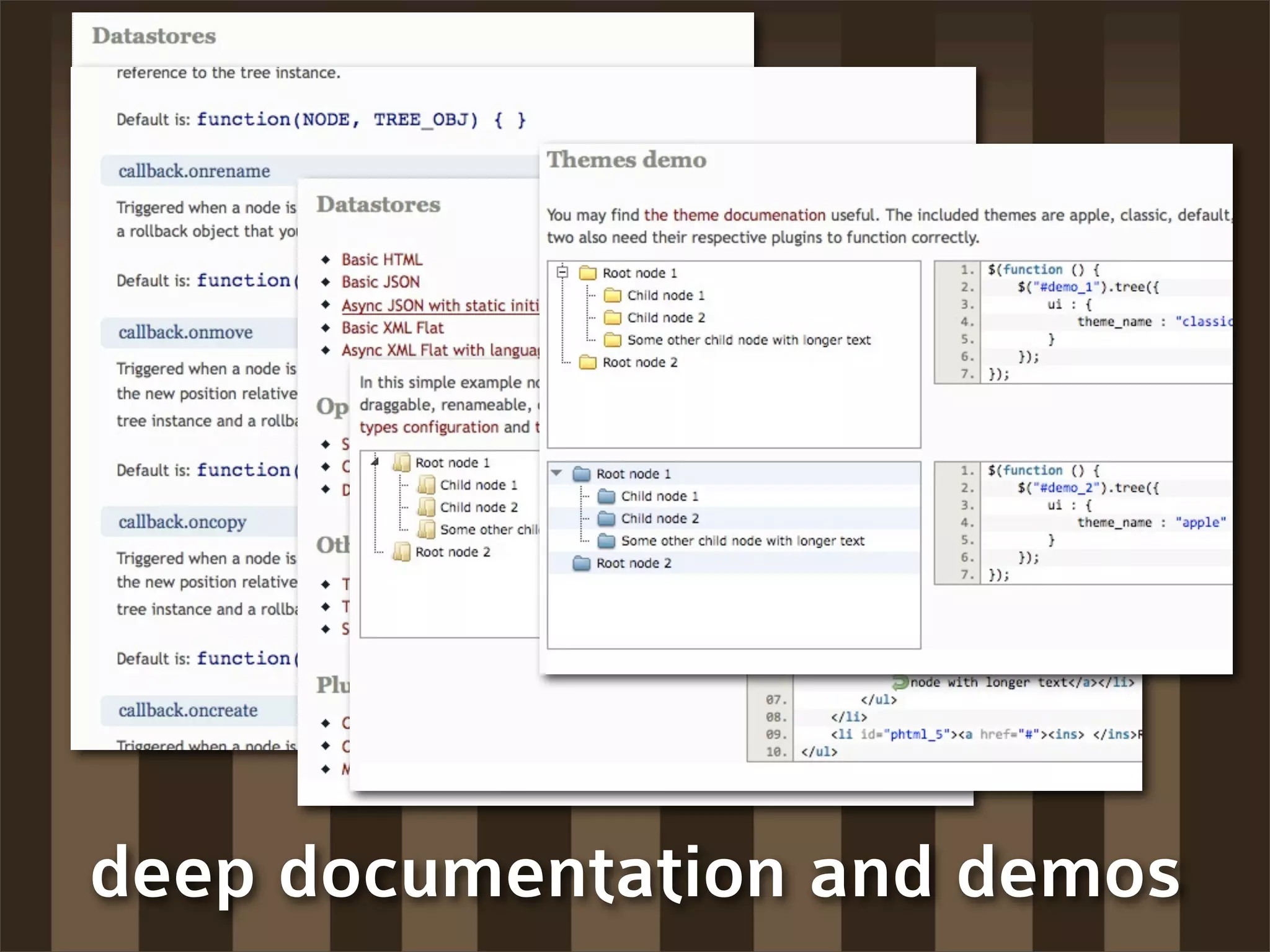
Task: Click yellow folder icon of Root node 1
Action: 587,273
